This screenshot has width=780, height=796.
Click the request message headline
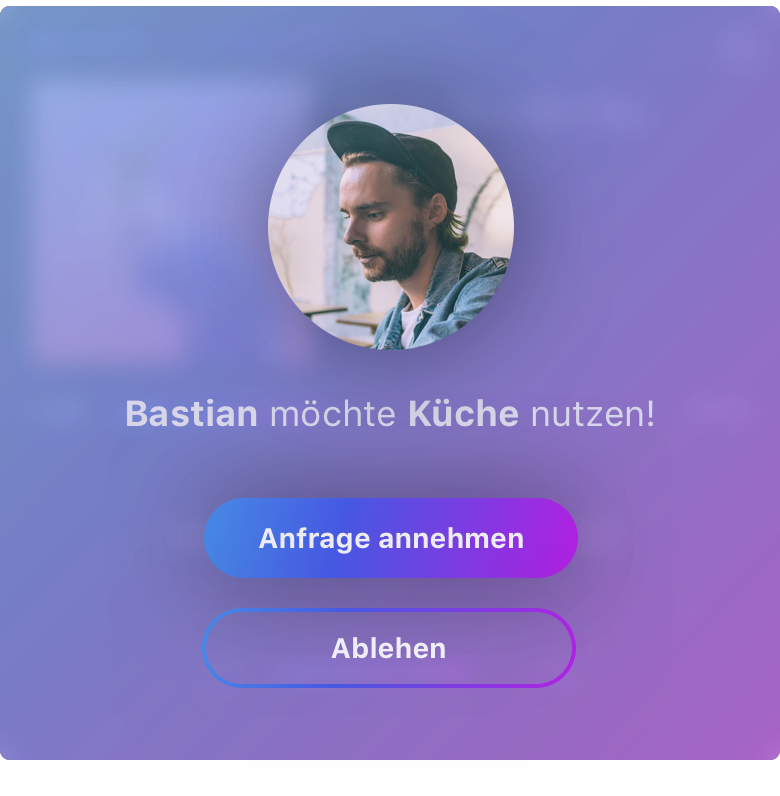click(x=390, y=414)
